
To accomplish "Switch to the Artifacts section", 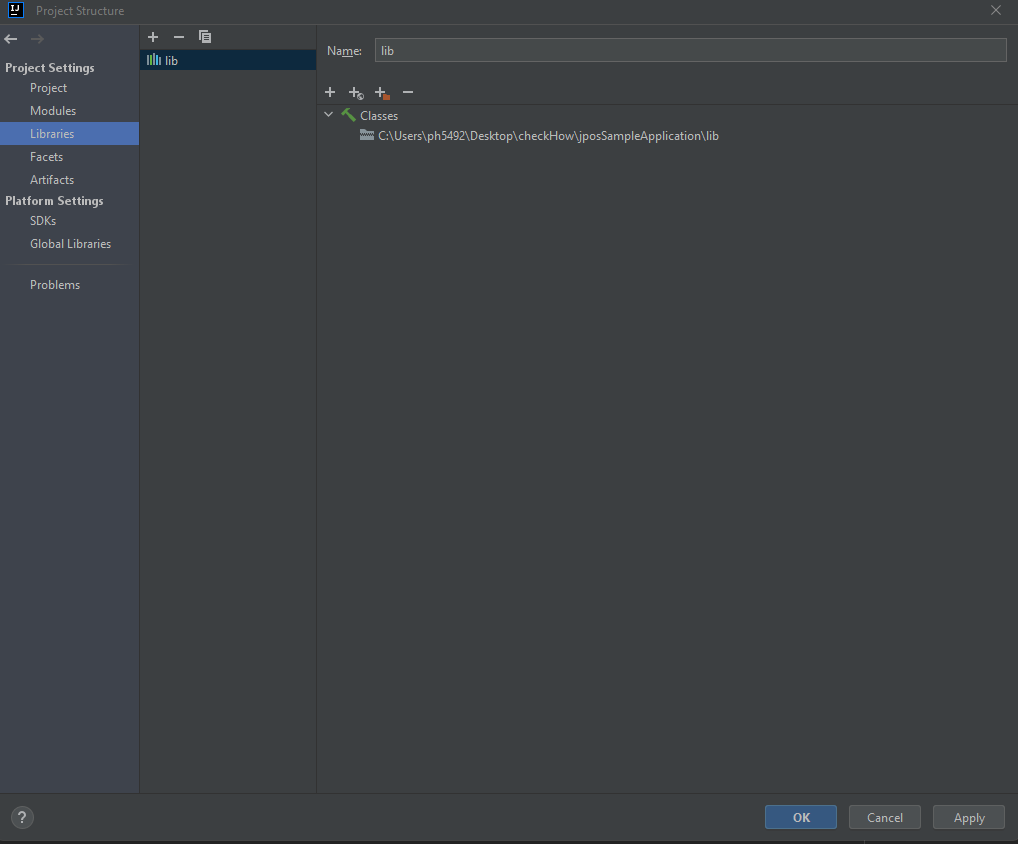I will tap(52, 180).
